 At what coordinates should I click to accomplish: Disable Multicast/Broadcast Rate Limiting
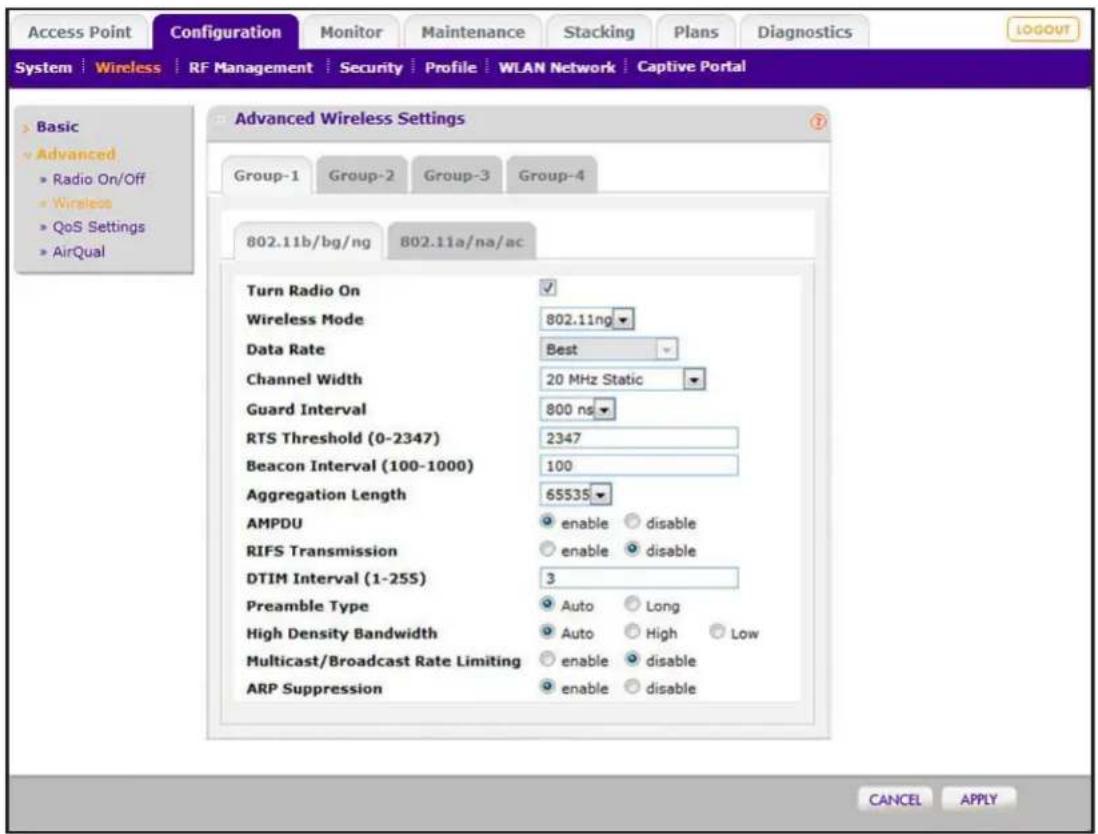[632, 659]
